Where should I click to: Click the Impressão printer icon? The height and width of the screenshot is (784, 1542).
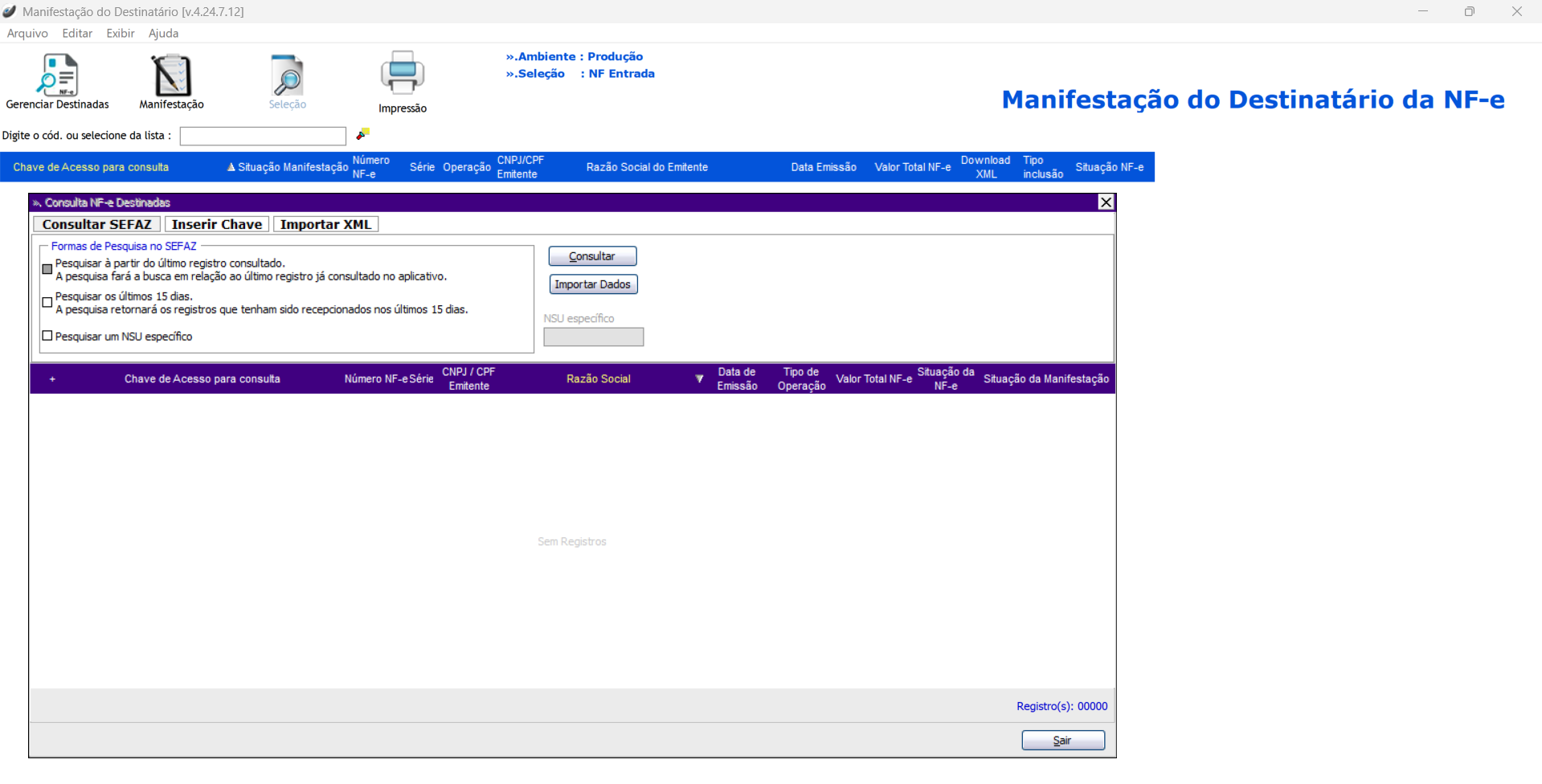(402, 74)
